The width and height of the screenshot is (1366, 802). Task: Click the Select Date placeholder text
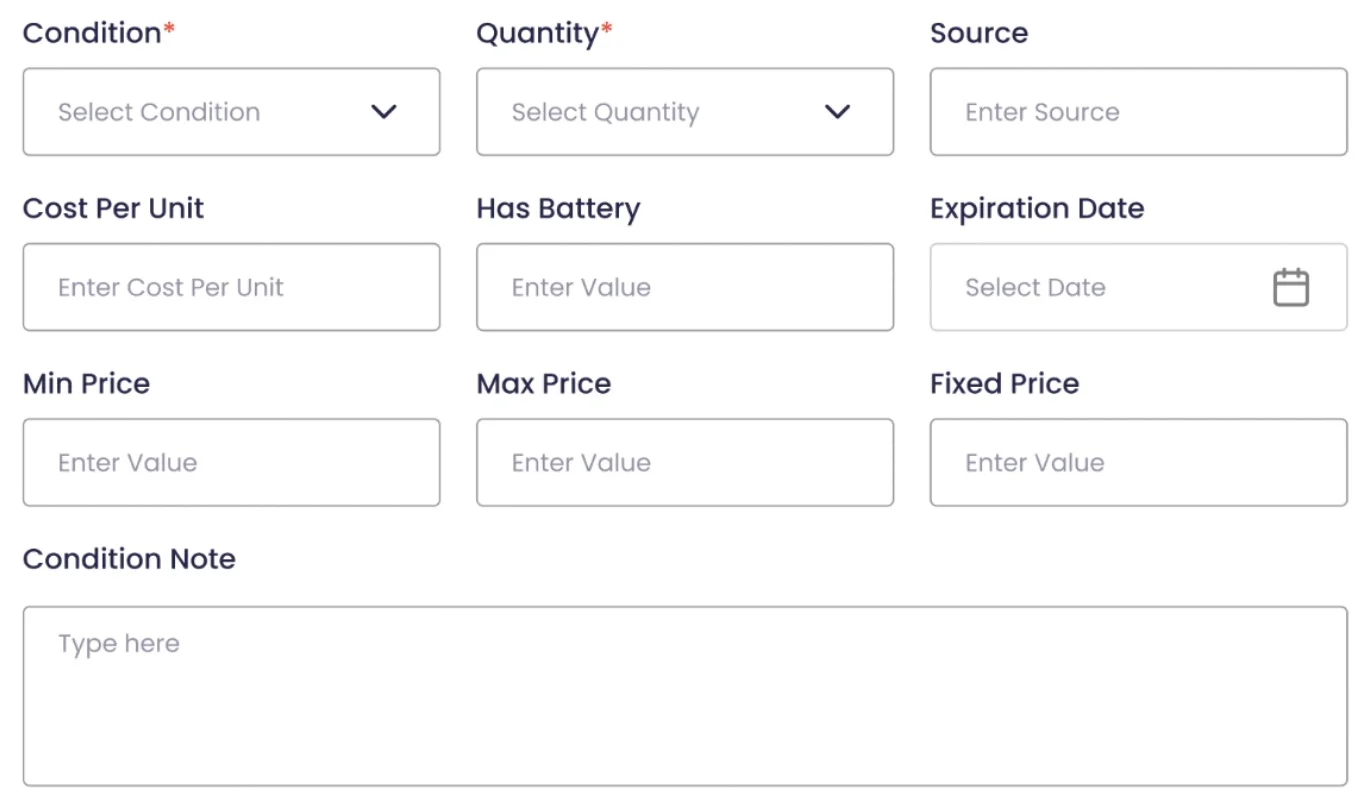(x=1035, y=287)
